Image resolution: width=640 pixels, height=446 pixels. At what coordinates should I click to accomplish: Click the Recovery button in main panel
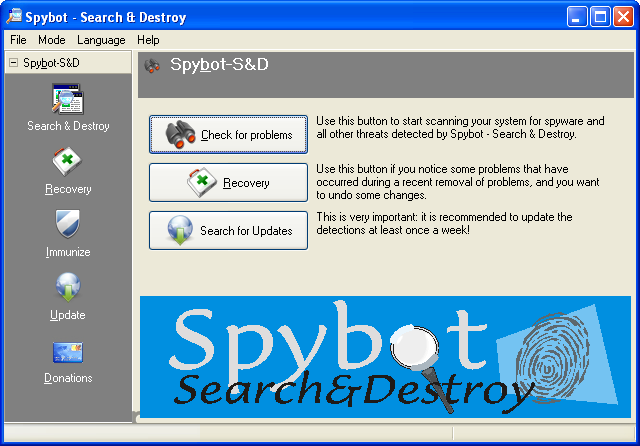(229, 182)
